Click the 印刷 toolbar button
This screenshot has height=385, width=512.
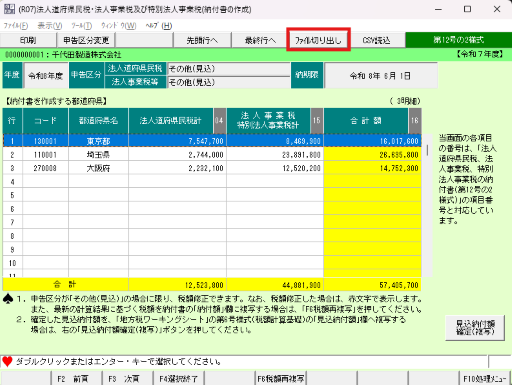point(28,40)
